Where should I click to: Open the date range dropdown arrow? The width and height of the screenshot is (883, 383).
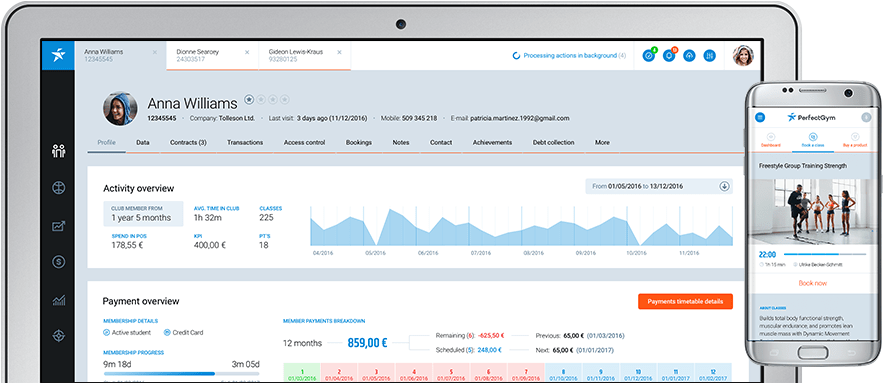(x=724, y=186)
